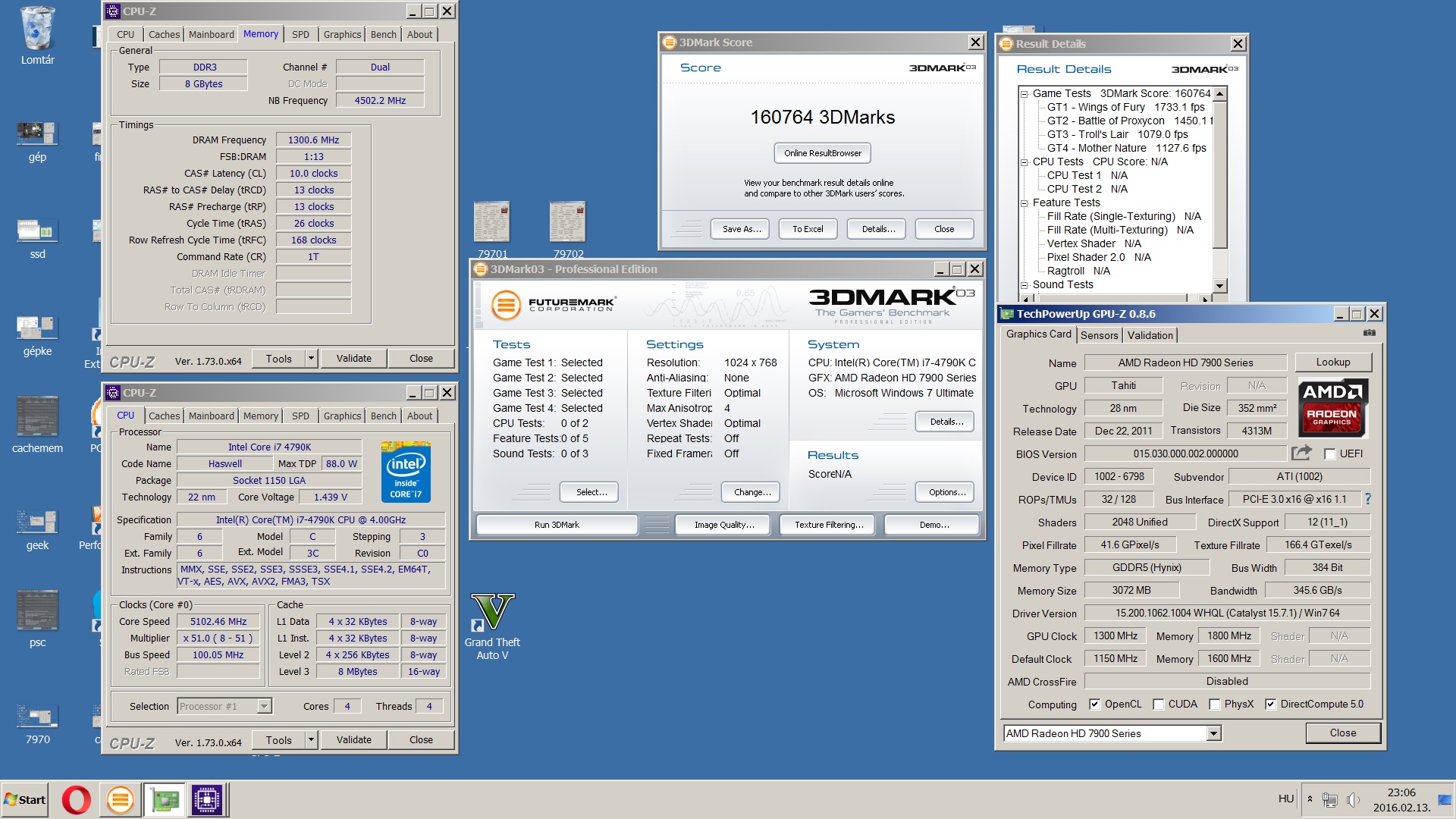
Task: Switch to the SPD tab in CPU-Z Memory window
Action: point(300,34)
